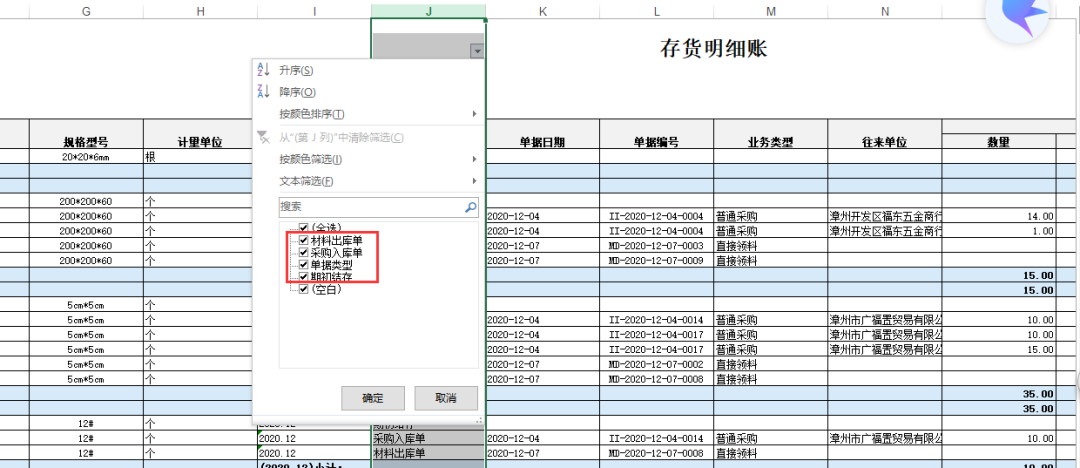This screenshot has height=468, width=1080.
Task: Click the 取消 button
Action: click(x=446, y=398)
